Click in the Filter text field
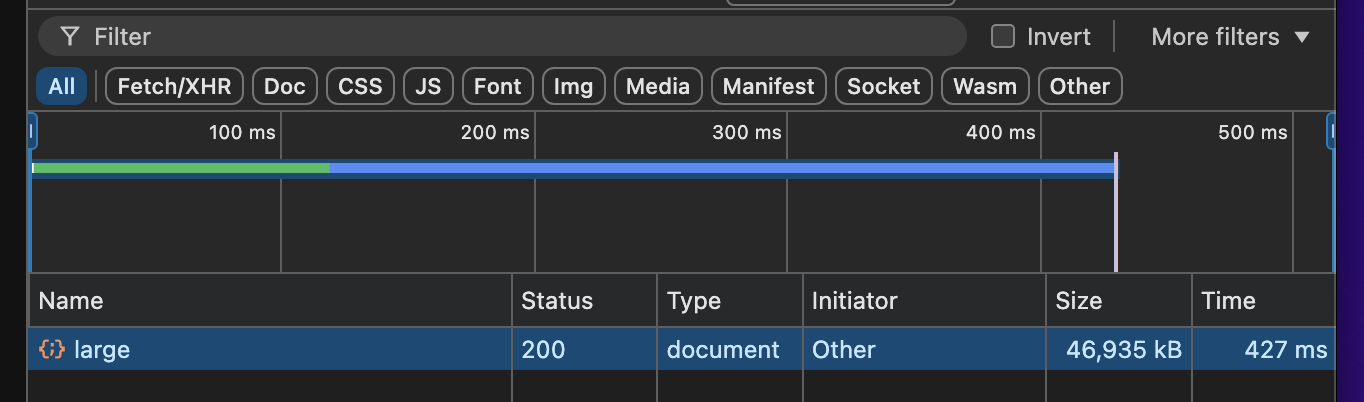The width and height of the screenshot is (1364, 402). click(500, 37)
